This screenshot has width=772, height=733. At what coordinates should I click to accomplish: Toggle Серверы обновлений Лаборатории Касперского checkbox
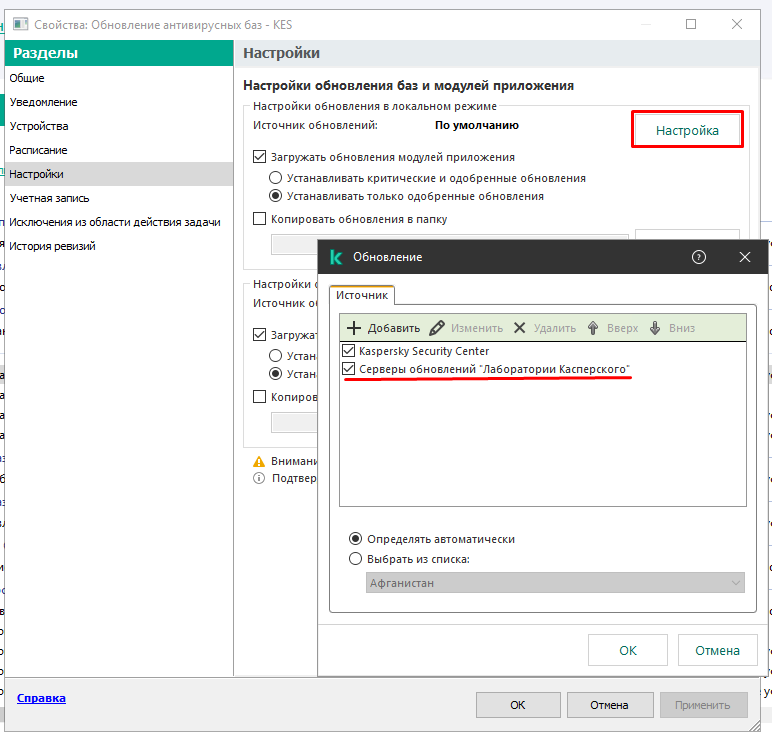click(349, 369)
